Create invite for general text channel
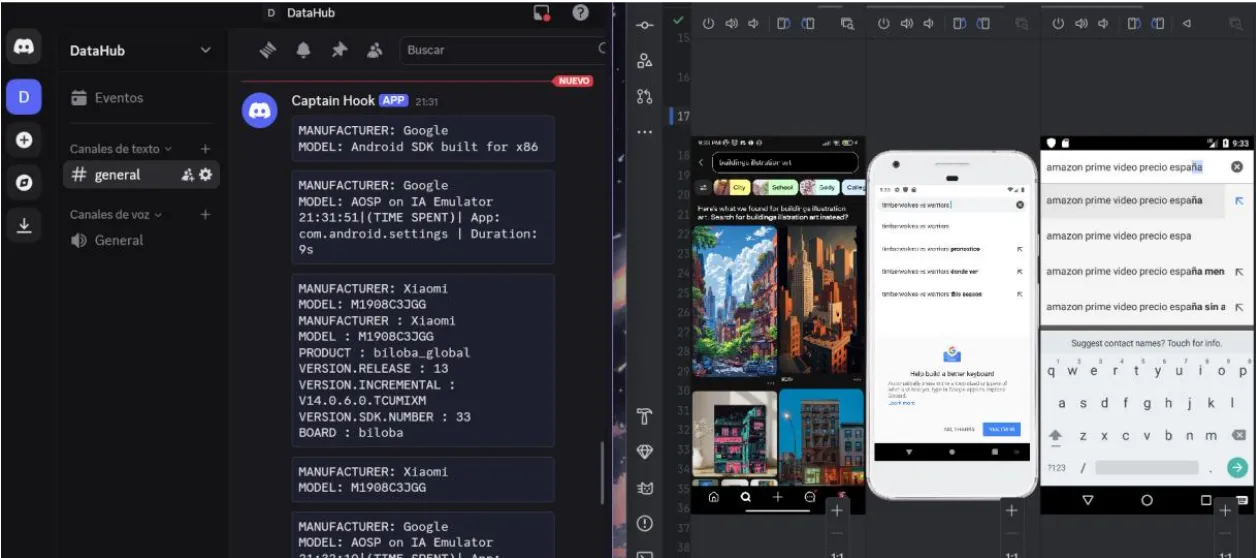 click(x=187, y=175)
